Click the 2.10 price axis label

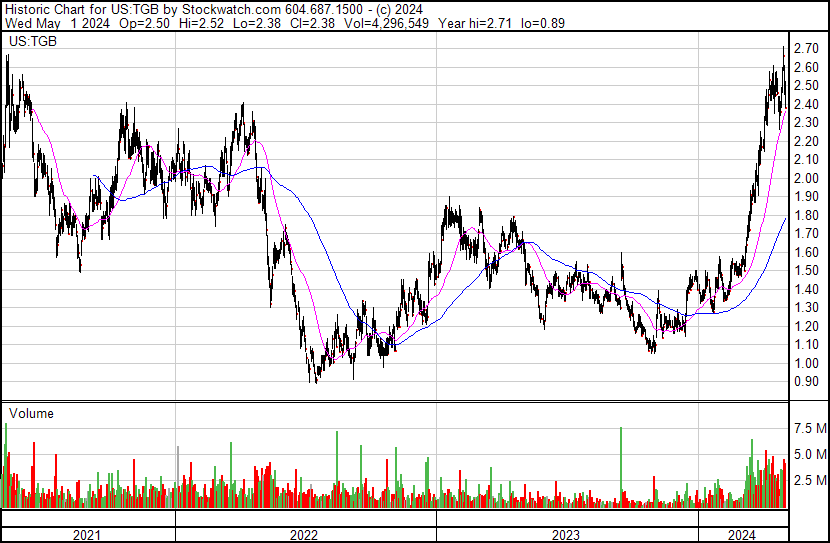(x=807, y=160)
